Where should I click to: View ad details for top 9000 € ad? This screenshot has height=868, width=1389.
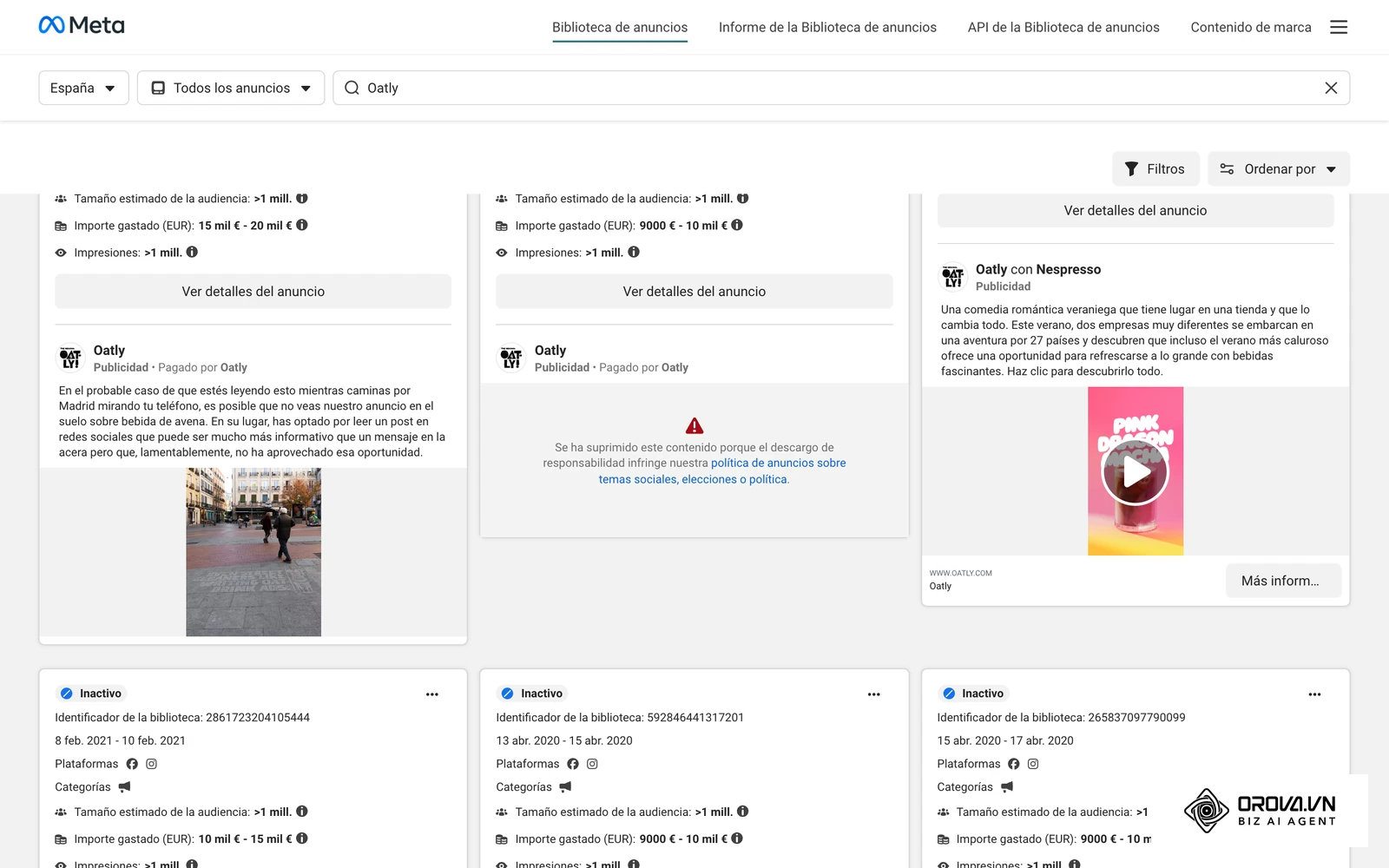tap(694, 292)
